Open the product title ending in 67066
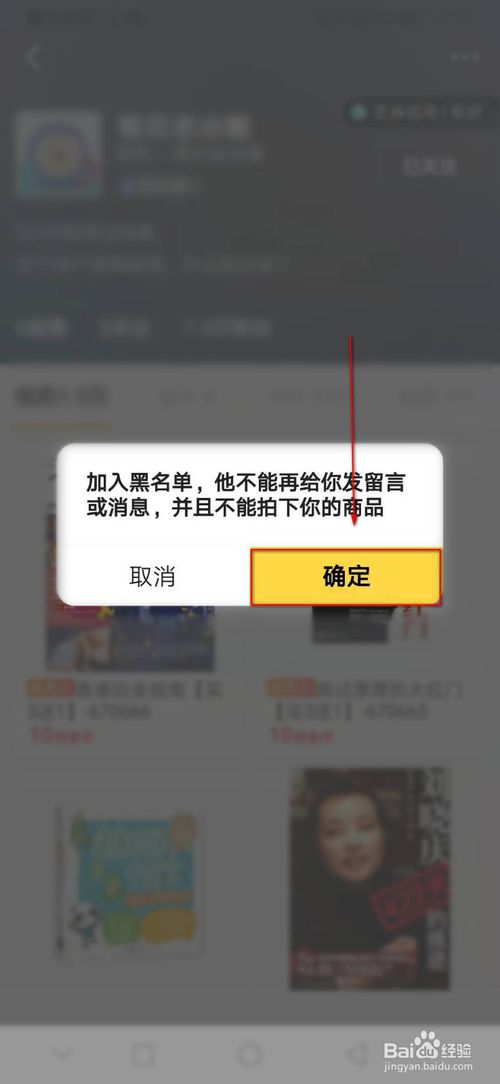500x1084 pixels. click(124, 700)
